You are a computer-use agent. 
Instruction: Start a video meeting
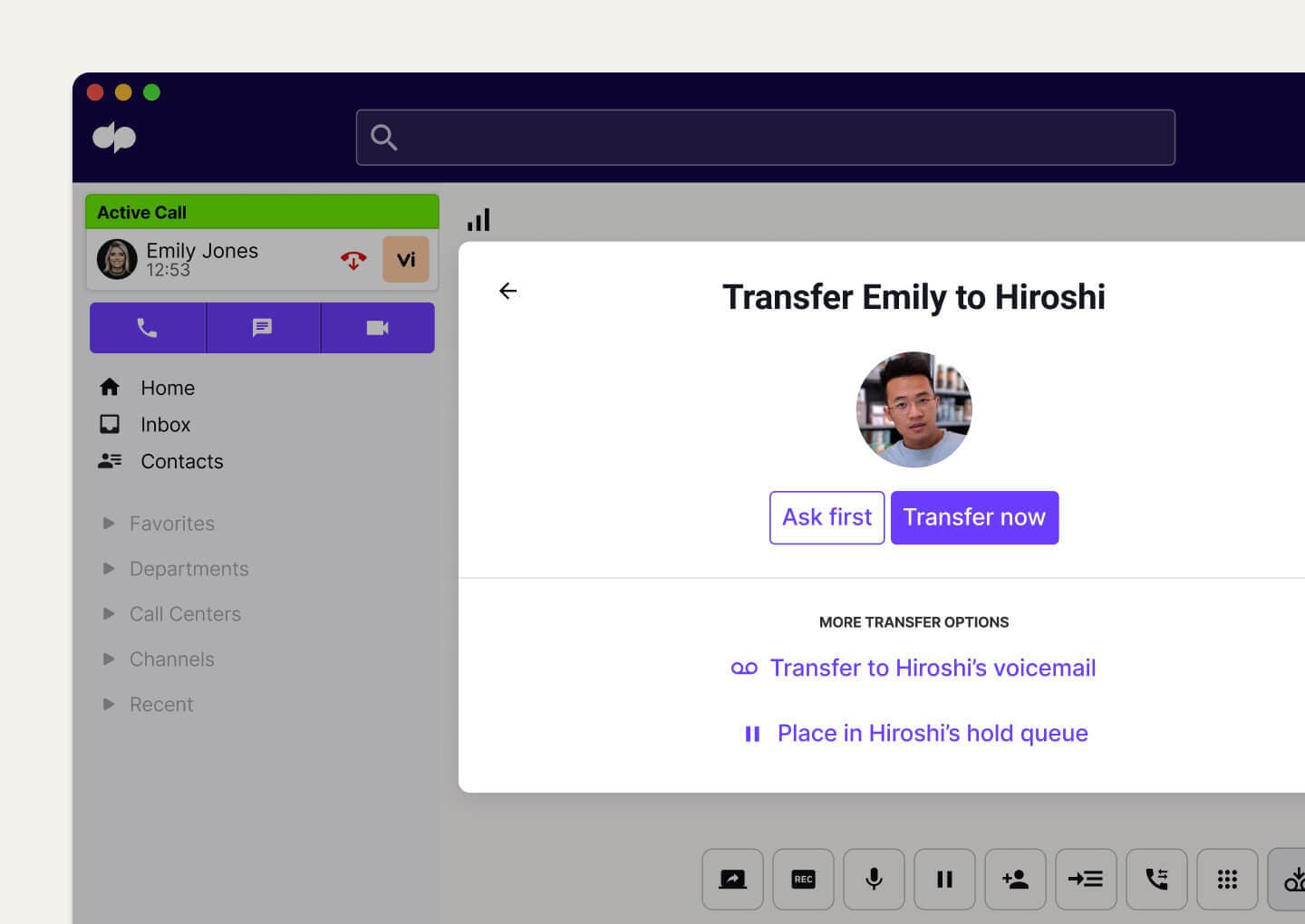(x=377, y=328)
